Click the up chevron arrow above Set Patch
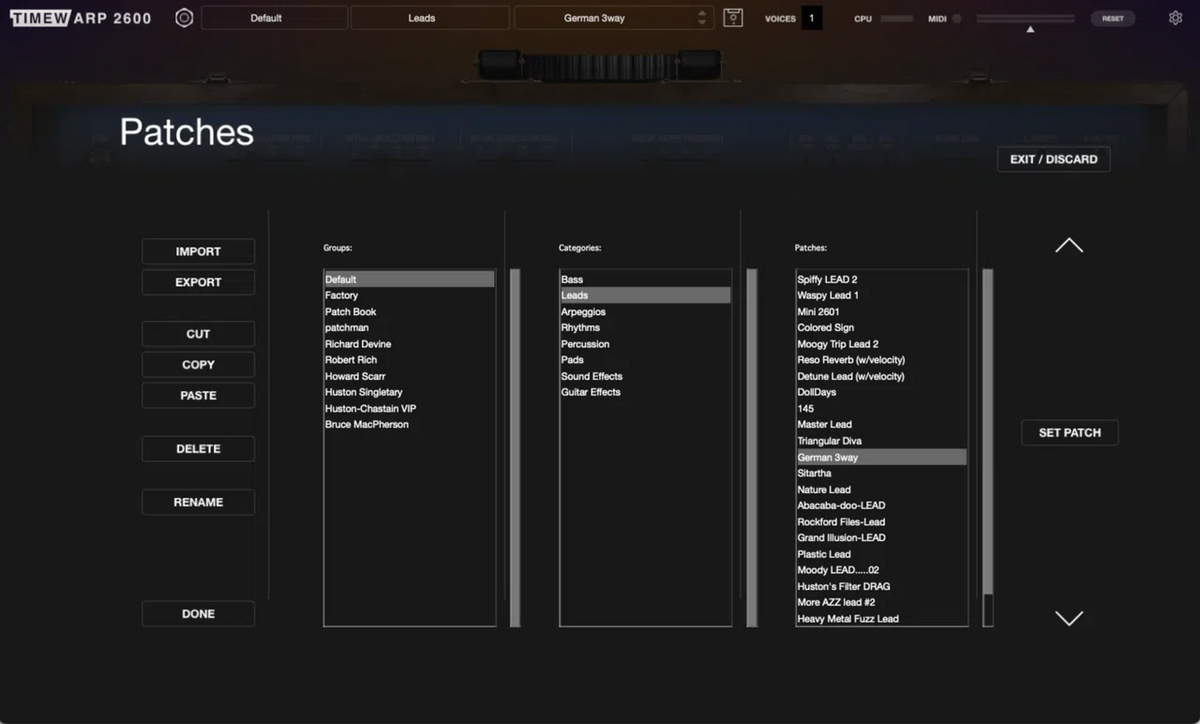The image size is (1200, 724). tap(1069, 246)
